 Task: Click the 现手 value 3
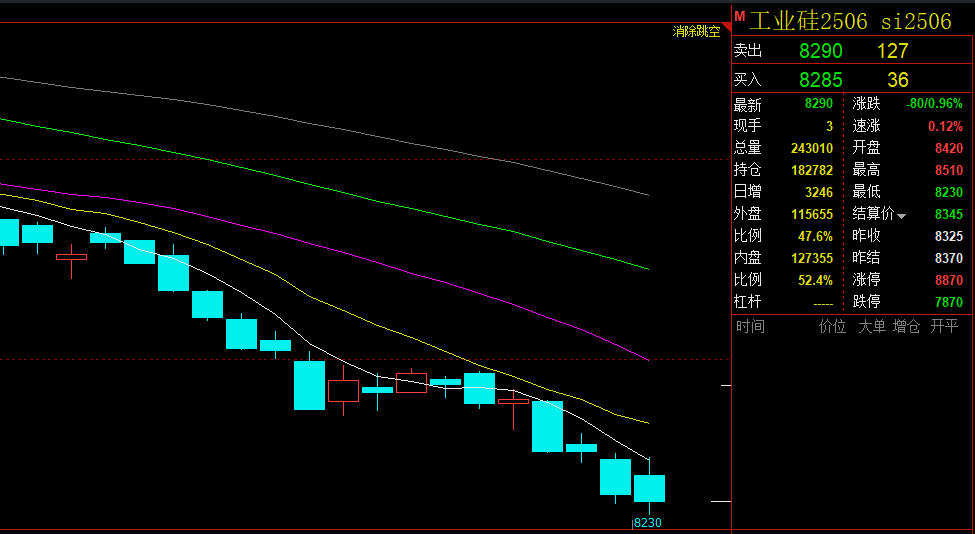(829, 126)
